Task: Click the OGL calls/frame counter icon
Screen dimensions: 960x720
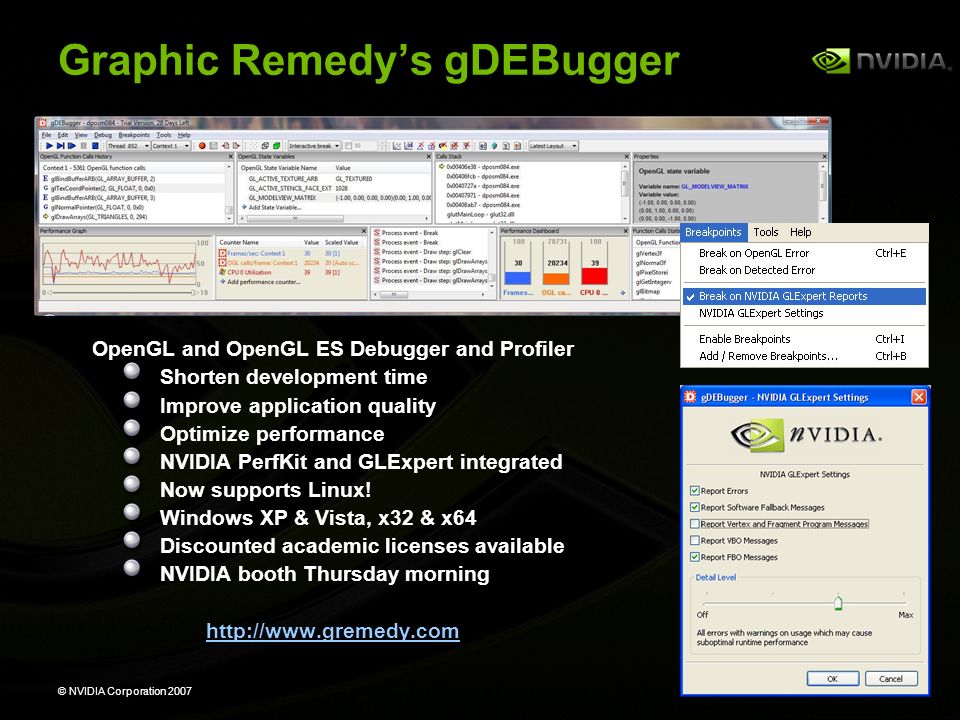Action: 222,263
